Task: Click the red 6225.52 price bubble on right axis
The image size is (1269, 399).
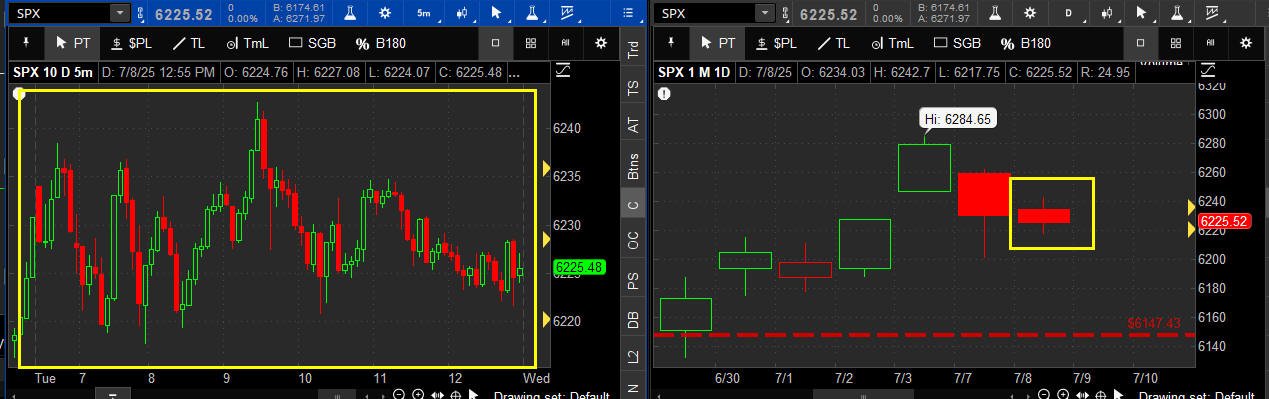Action: (x=1224, y=221)
